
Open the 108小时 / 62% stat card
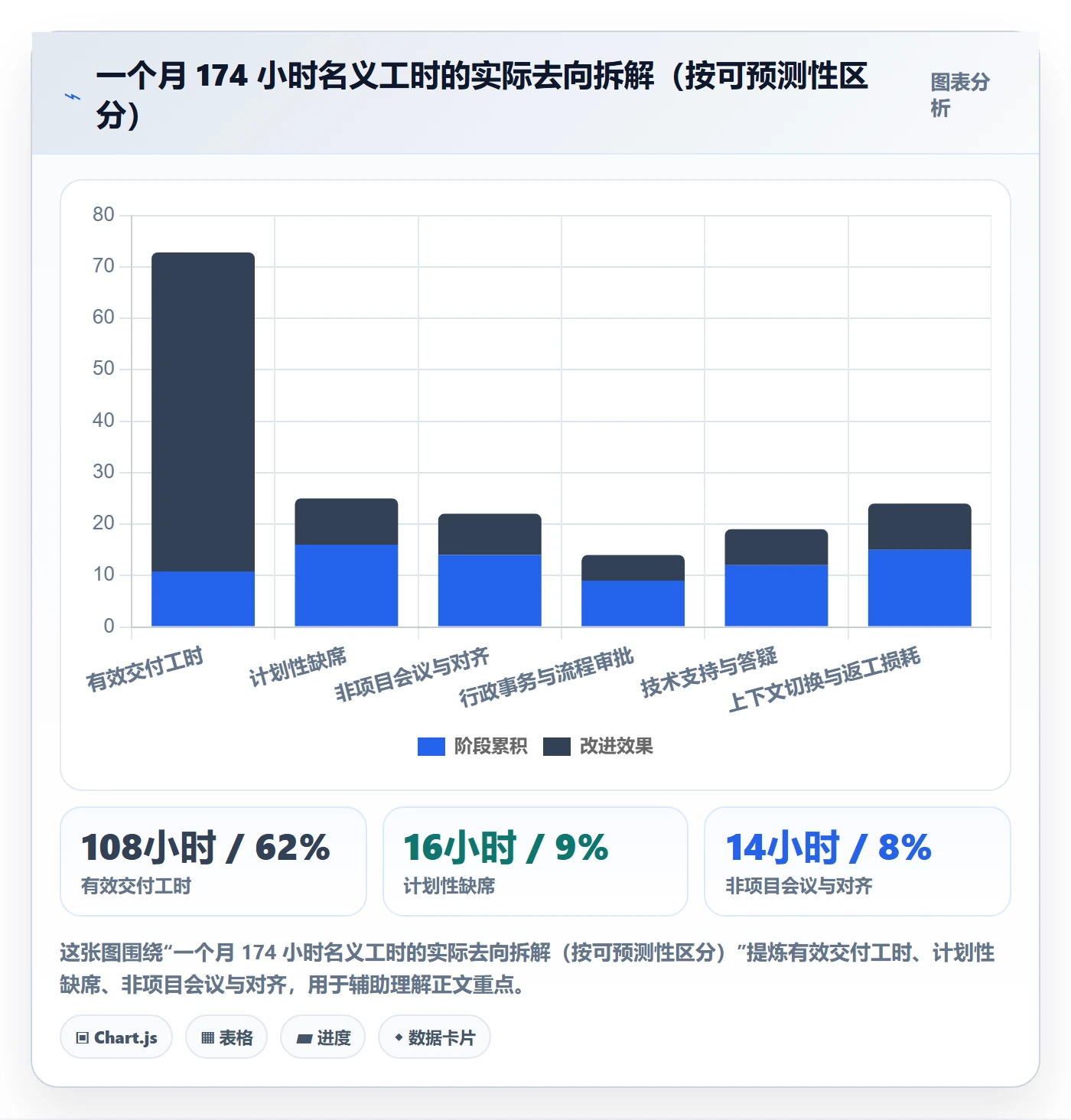pyautogui.click(x=213, y=861)
